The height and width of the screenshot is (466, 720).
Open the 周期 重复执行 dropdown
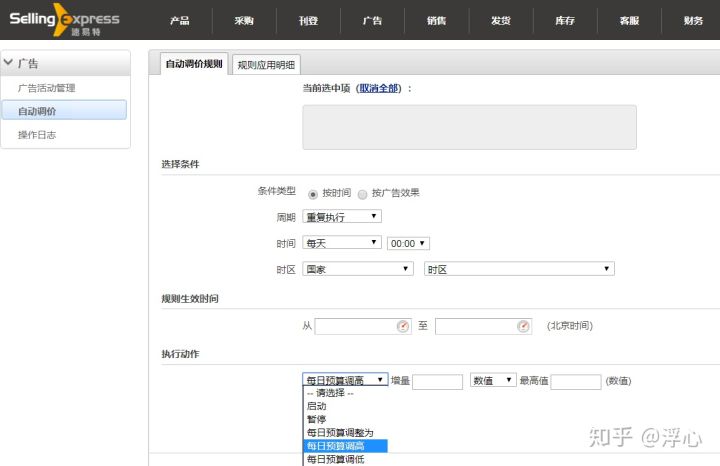click(342, 216)
